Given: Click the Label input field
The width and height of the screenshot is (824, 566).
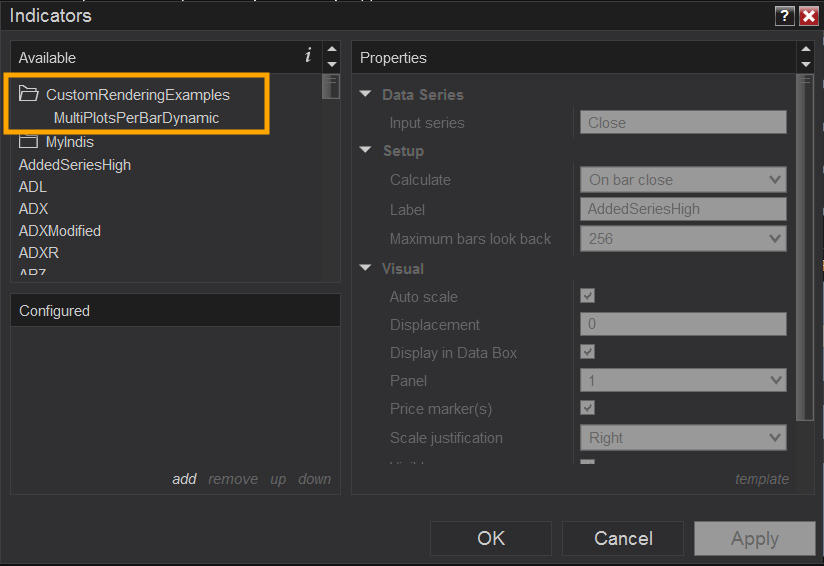Looking at the screenshot, I should (683, 209).
